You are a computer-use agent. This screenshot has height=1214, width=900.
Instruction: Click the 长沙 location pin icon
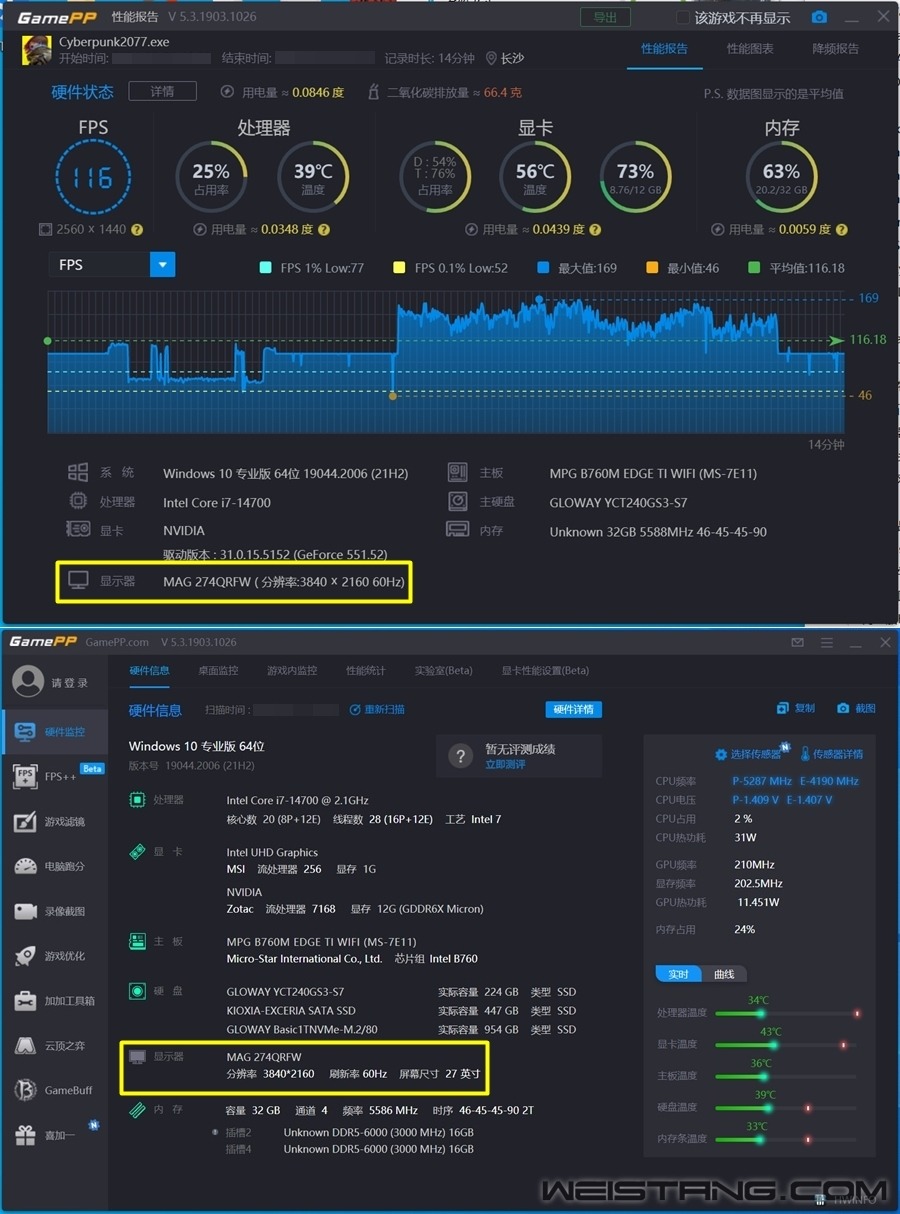(491, 59)
